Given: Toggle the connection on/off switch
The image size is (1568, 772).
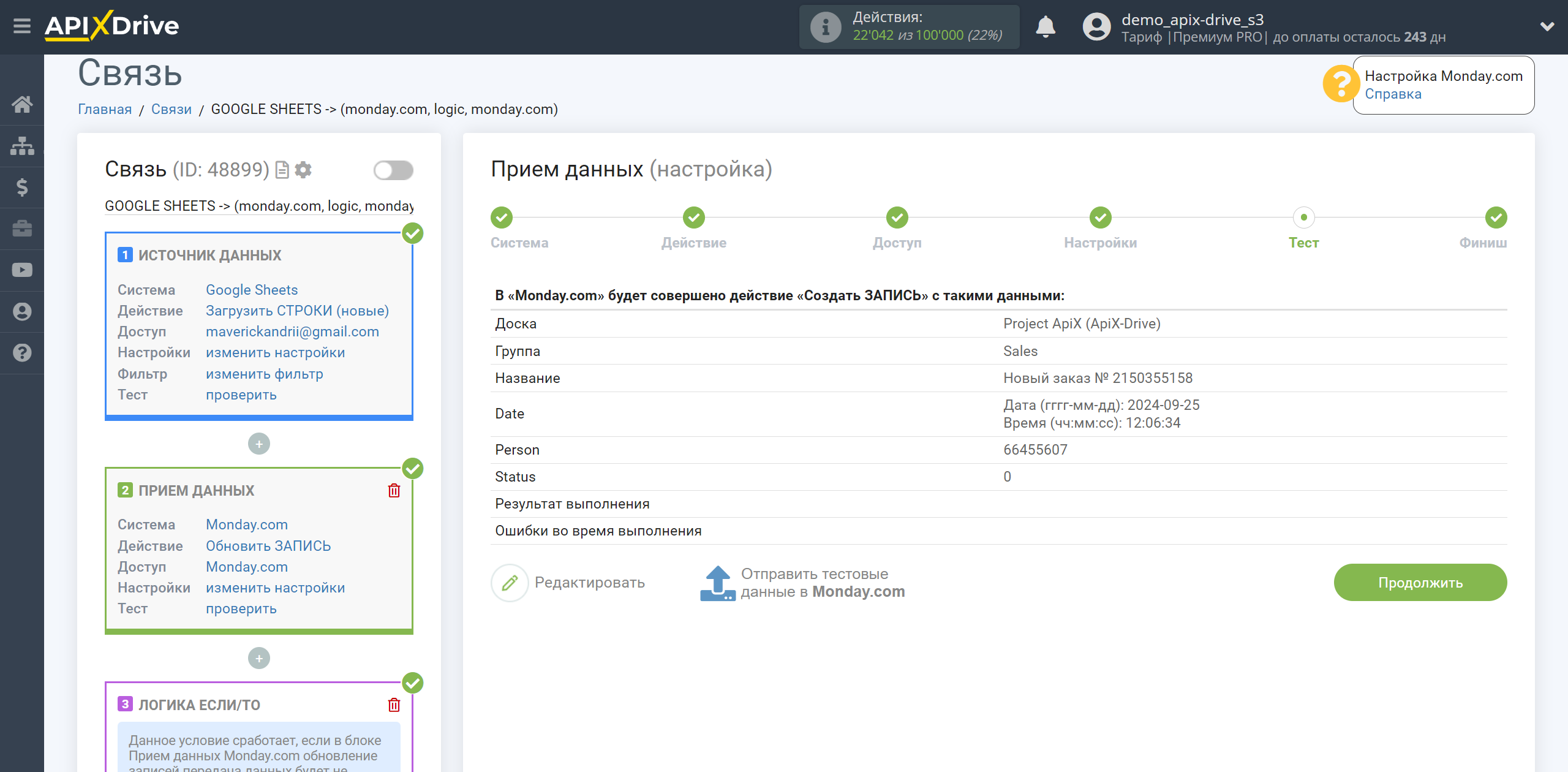Looking at the screenshot, I should coord(393,170).
